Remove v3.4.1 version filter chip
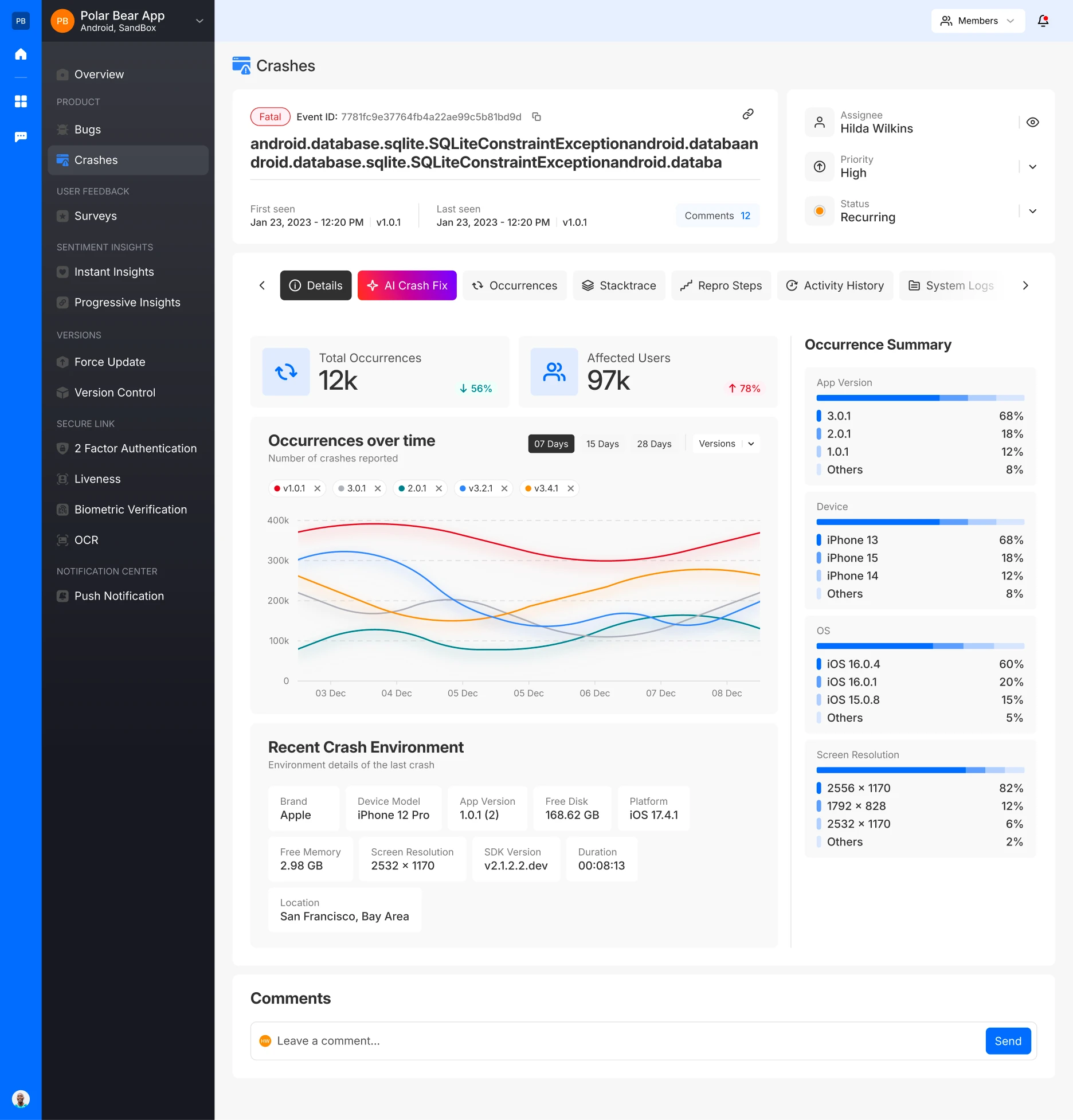1073x1120 pixels. point(570,488)
